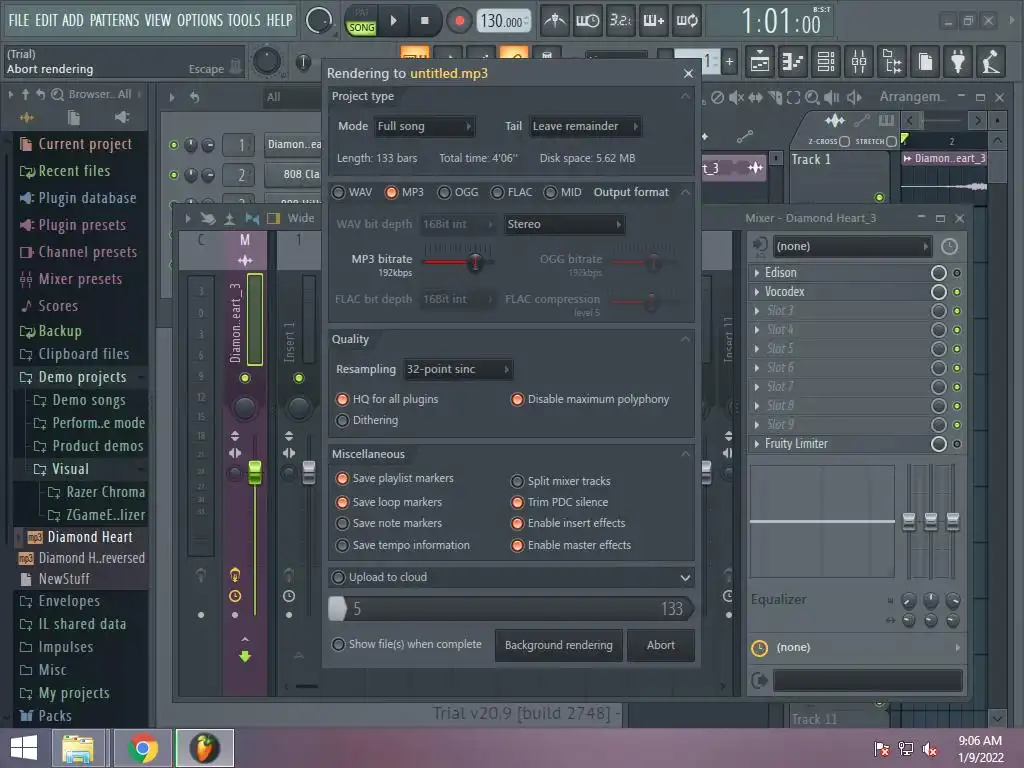Expand the Fruity Limiter slot arrow
This screenshot has width=1024, height=768.
point(757,444)
